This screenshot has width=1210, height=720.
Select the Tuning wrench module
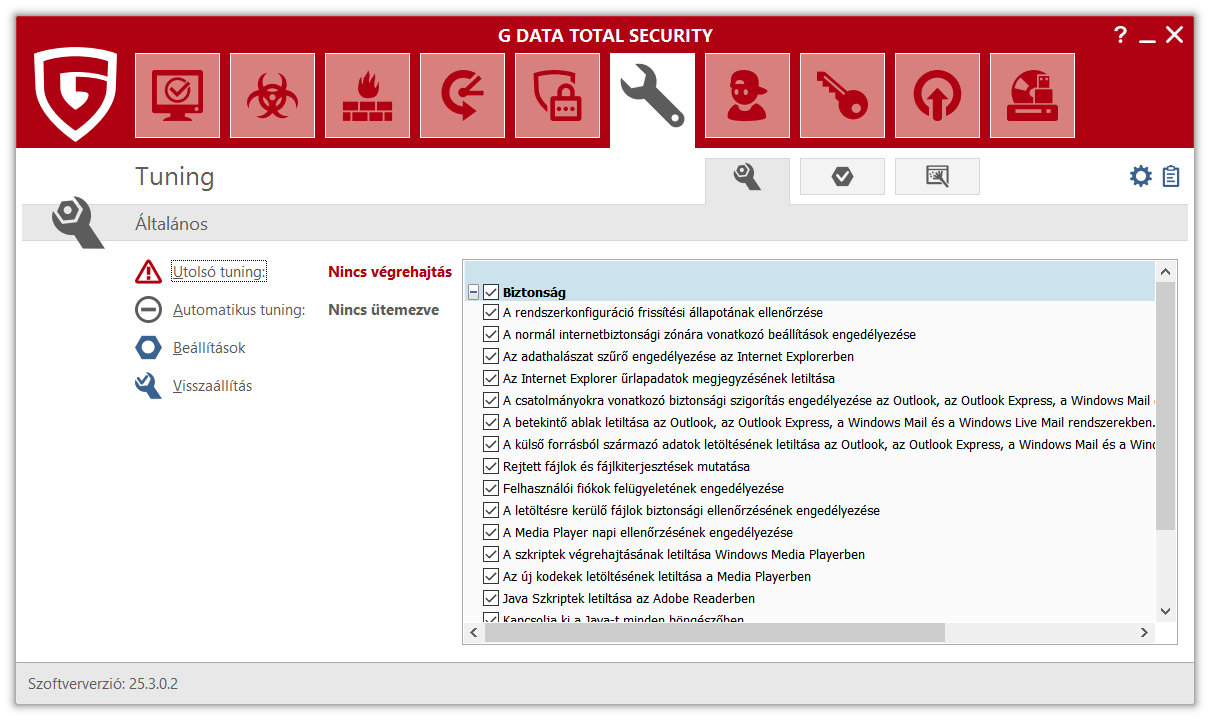click(x=652, y=98)
